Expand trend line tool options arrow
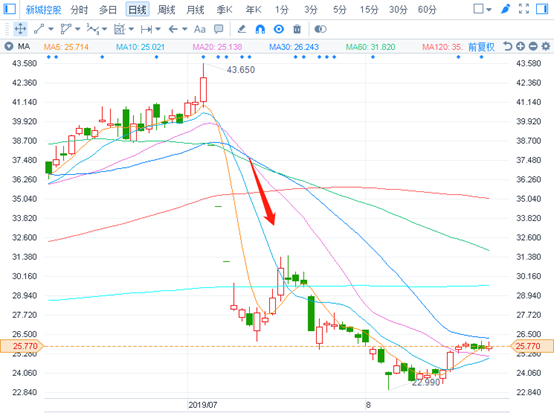Screen dimensions: 554x413 (51, 29)
